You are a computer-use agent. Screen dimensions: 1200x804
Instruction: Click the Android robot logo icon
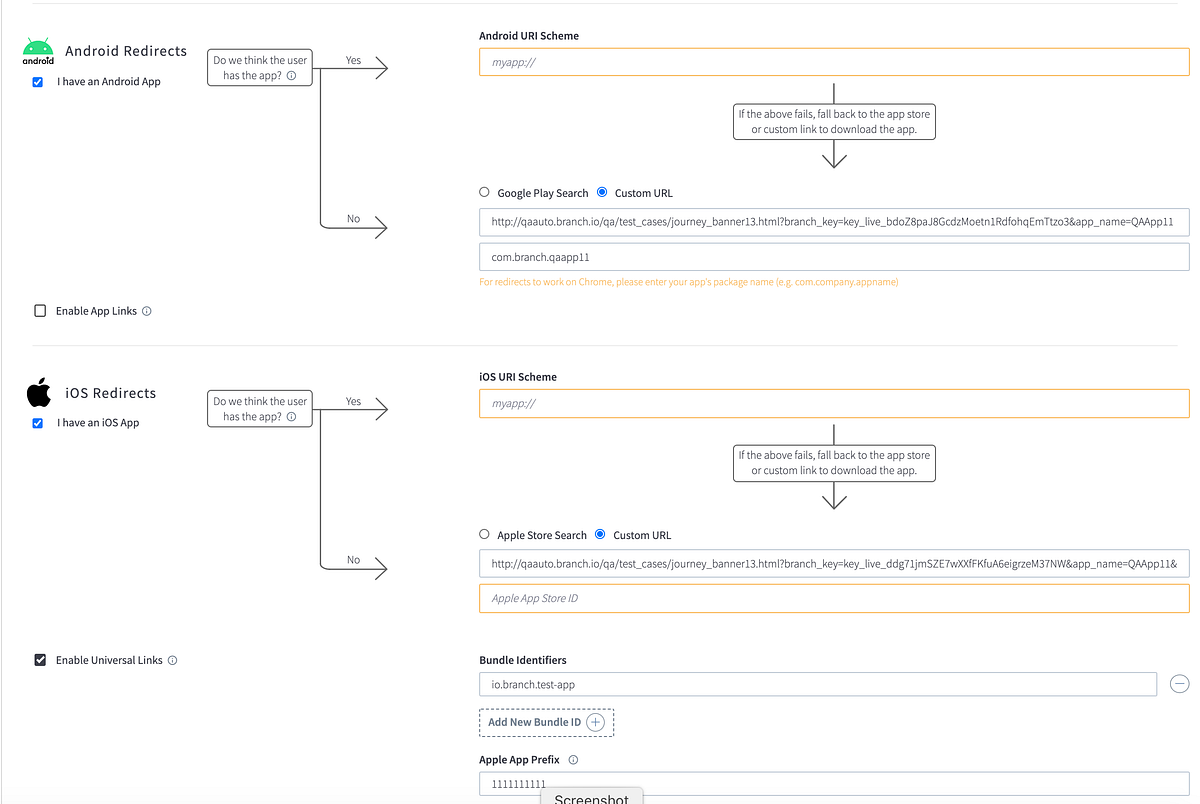[38, 47]
